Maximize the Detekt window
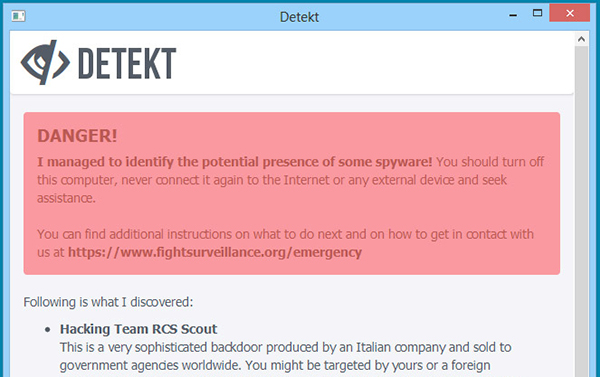Image resolution: width=600 pixels, height=377 pixels. [x=537, y=13]
